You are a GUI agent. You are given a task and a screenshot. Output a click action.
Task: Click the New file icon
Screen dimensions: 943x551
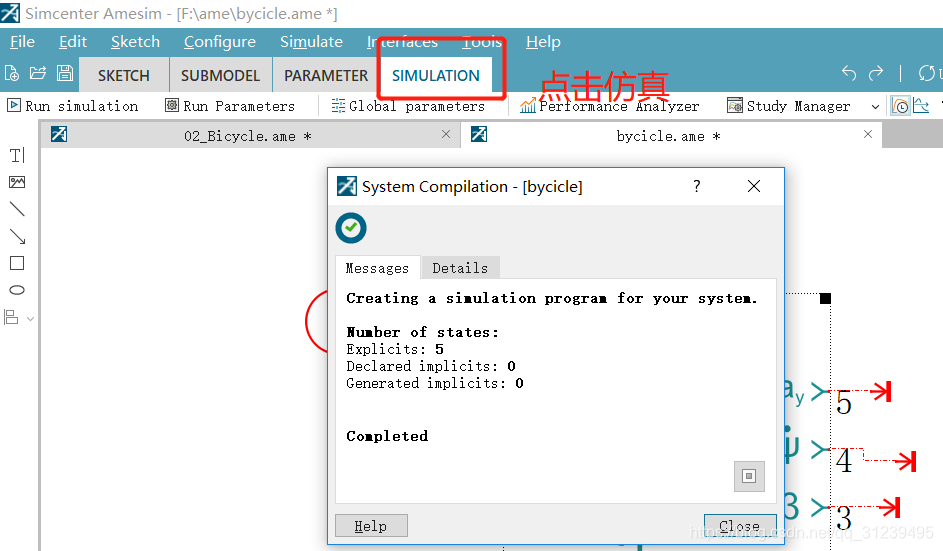(x=11, y=73)
